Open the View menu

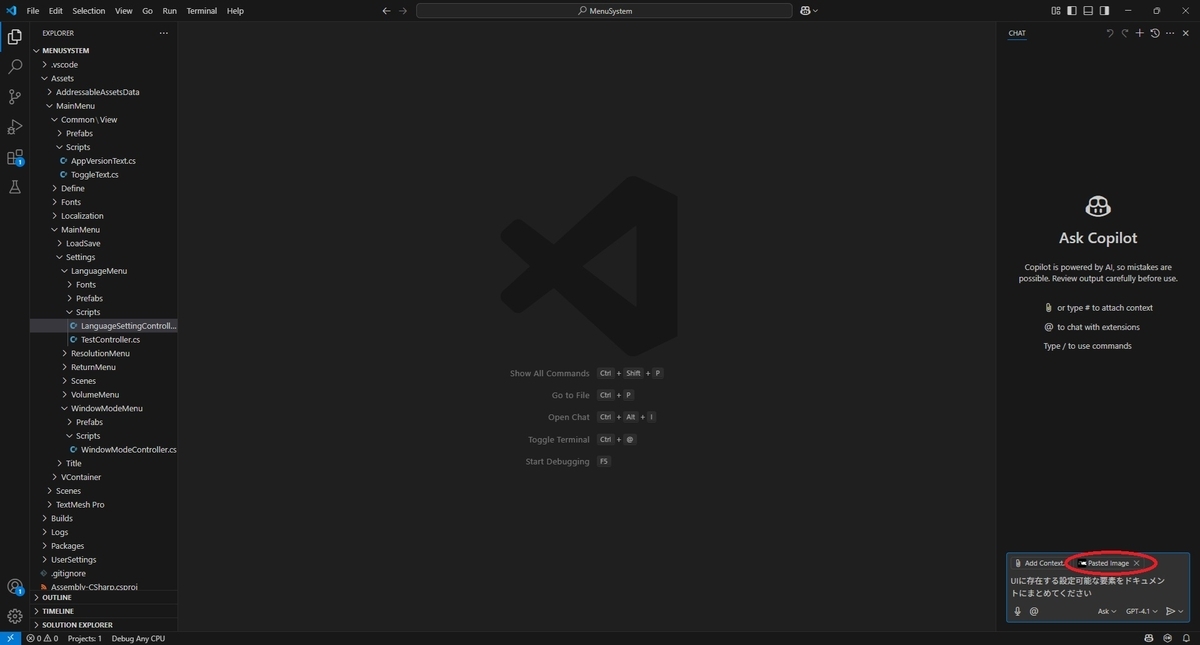click(x=124, y=11)
